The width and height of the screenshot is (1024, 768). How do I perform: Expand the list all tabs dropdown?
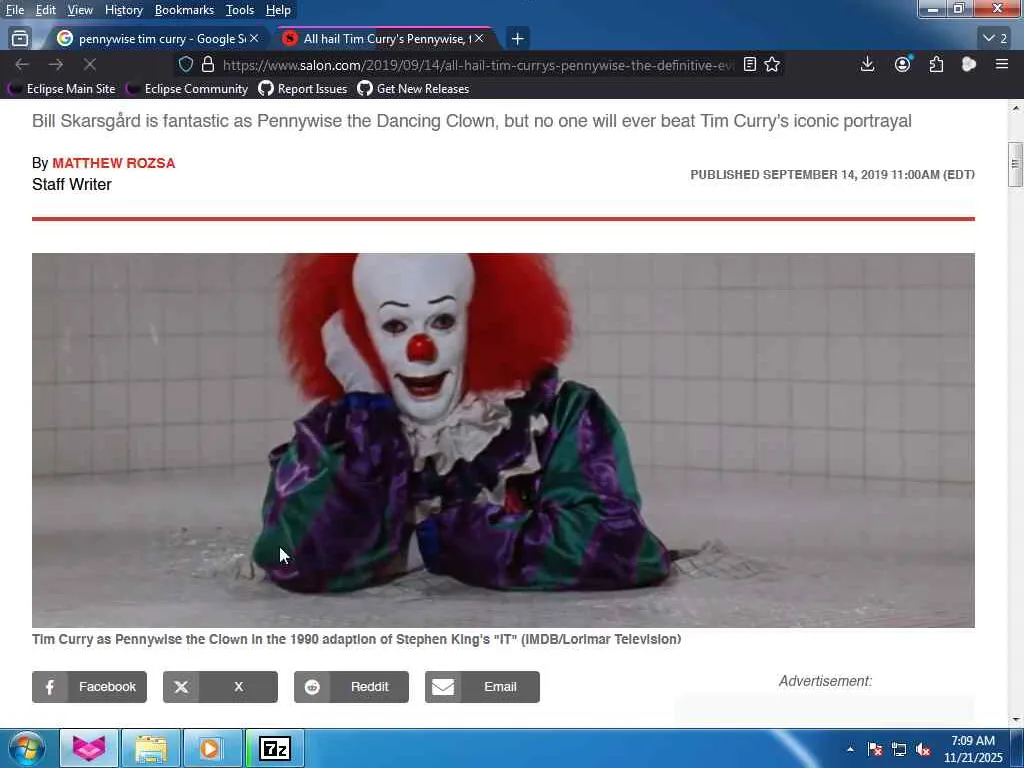point(995,39)
